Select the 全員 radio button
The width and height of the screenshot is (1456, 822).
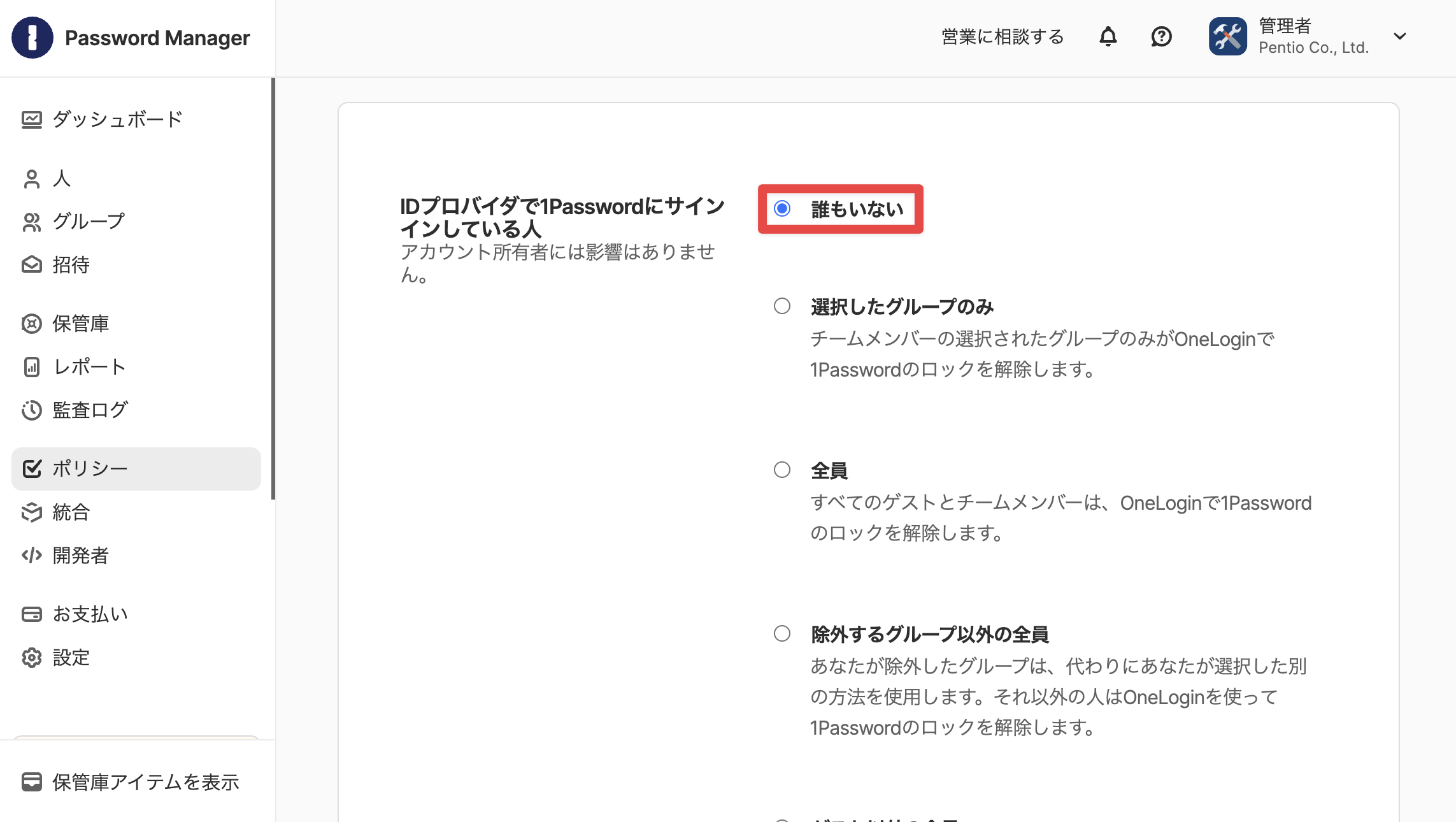(782, 470)
